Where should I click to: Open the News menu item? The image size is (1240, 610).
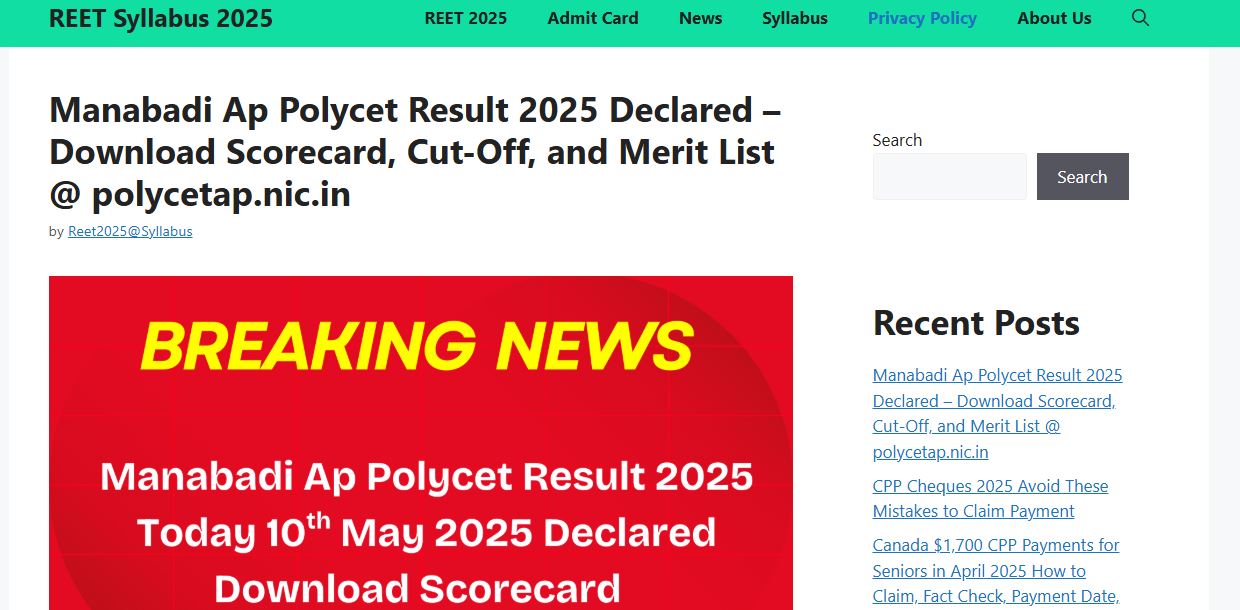700,18
